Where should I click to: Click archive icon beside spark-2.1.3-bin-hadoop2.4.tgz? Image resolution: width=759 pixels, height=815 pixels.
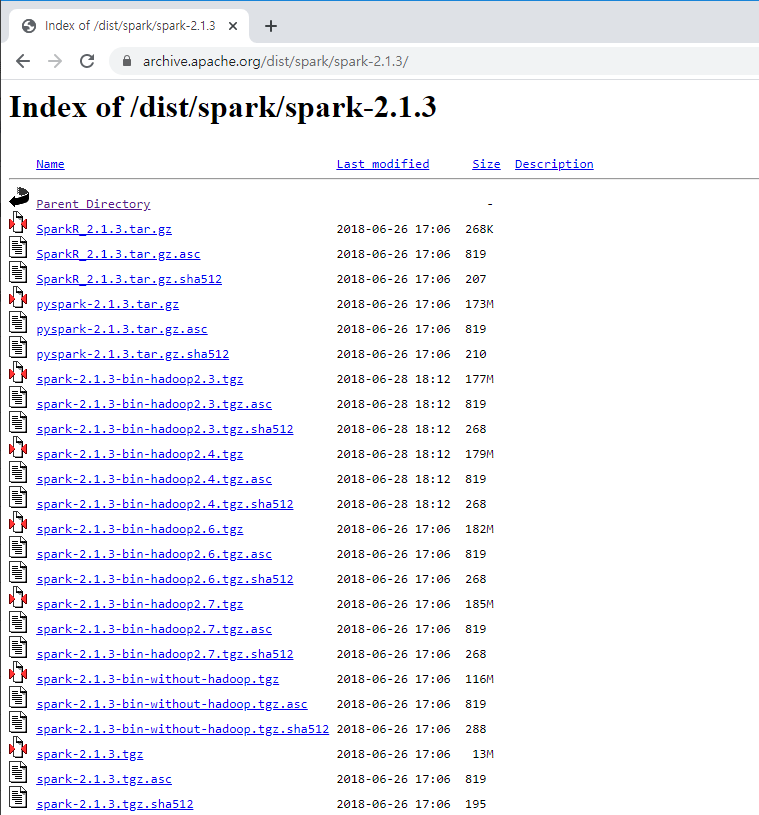(18, 447)
